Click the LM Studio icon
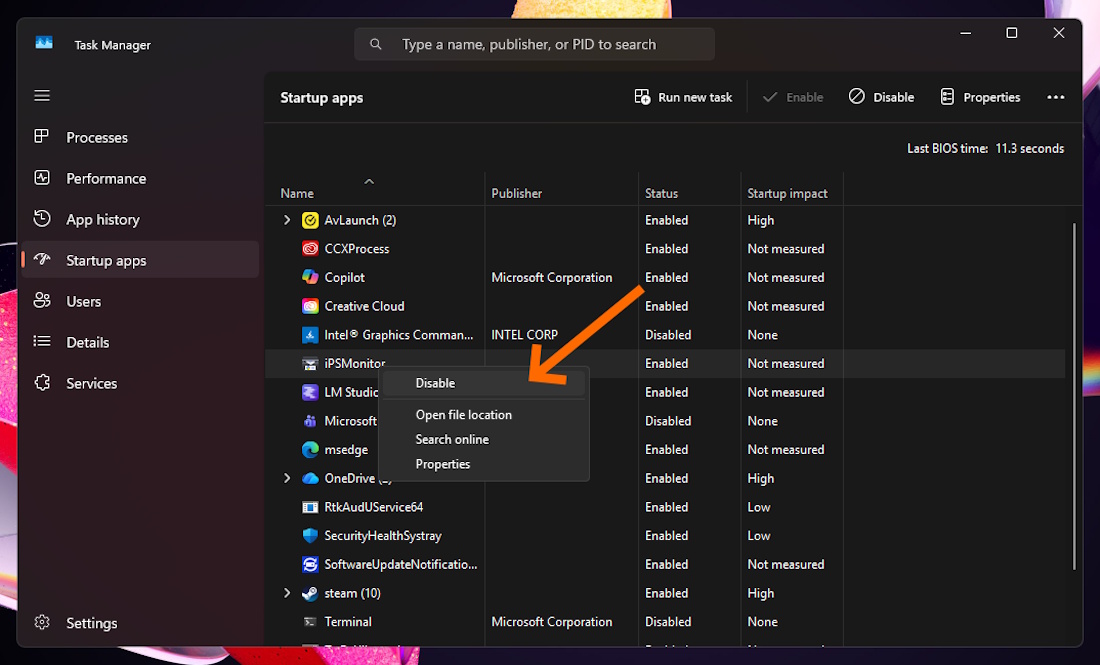The image size is (1100, 665). (310, 393)
